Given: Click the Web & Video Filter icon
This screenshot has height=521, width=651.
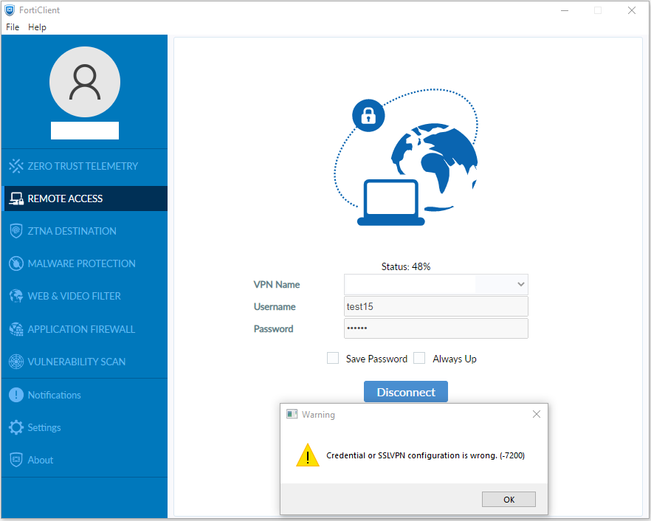Looking at the screenshot, I should click(16, 296).
